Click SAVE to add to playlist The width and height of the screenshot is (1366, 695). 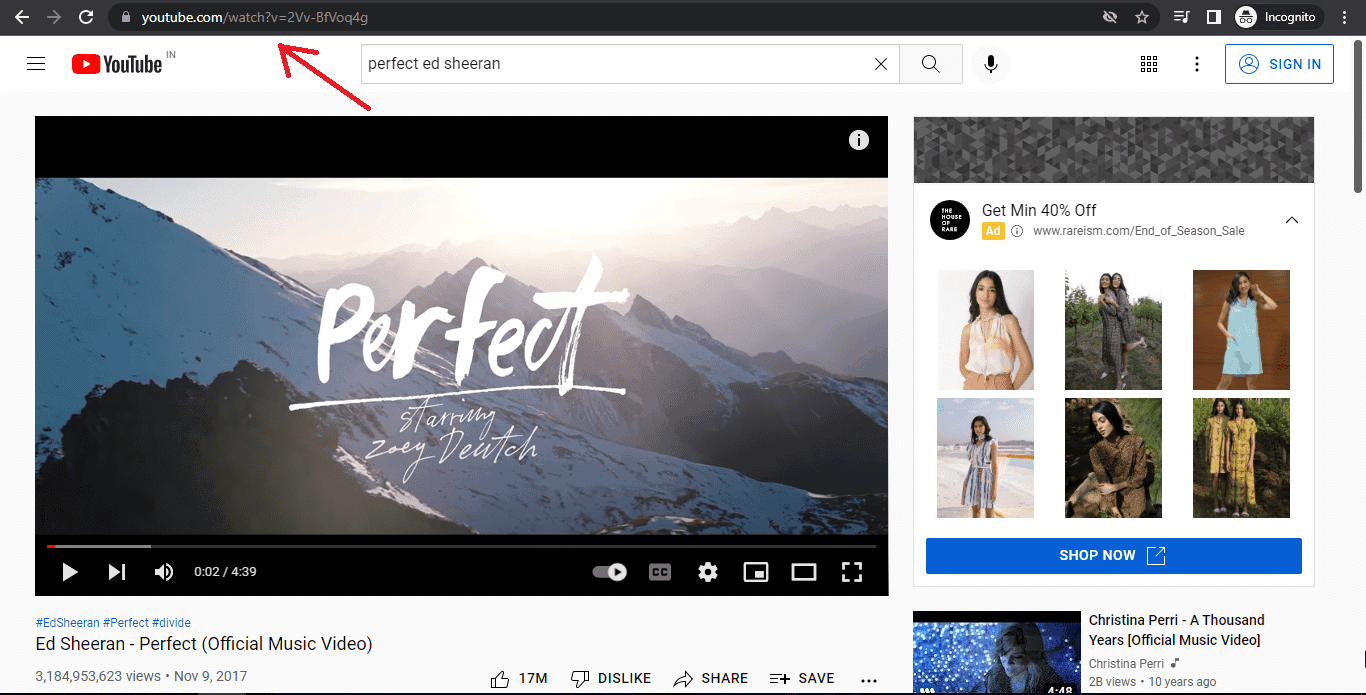(x=802, y=679)
